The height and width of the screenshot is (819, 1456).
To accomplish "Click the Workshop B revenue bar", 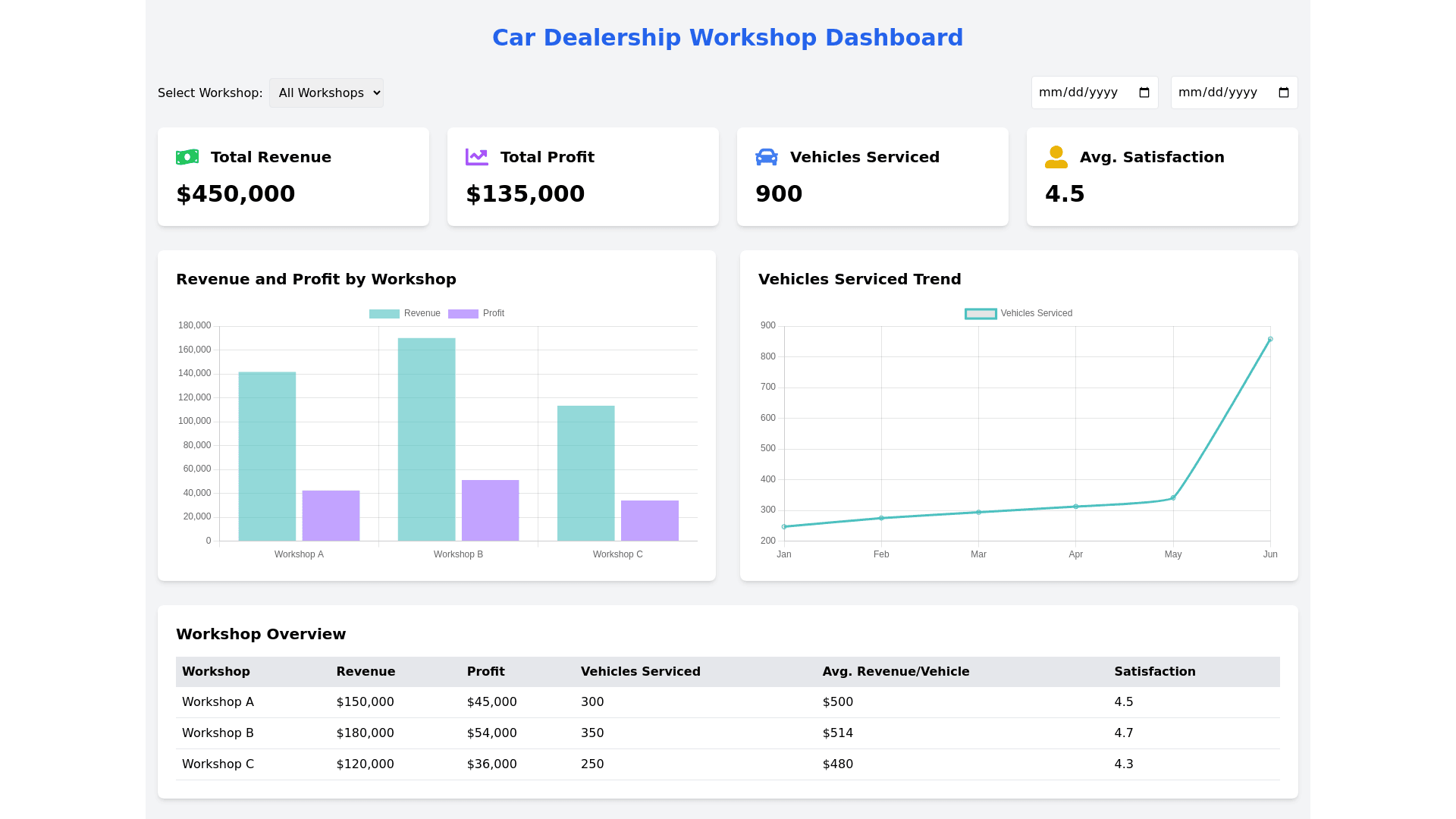I will pos(426,440).
